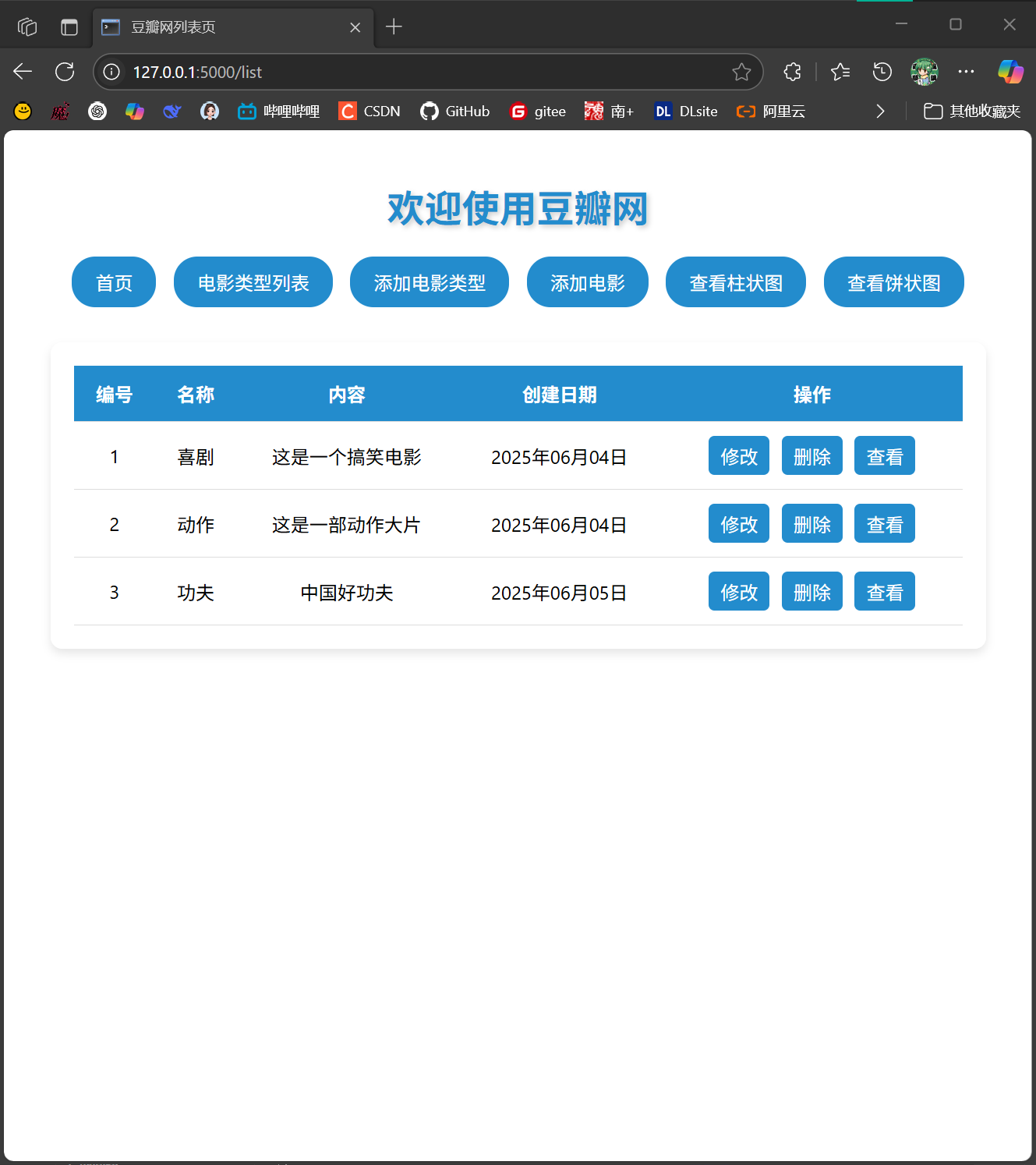Expand more bookmarks chevron

coord(880,112)
